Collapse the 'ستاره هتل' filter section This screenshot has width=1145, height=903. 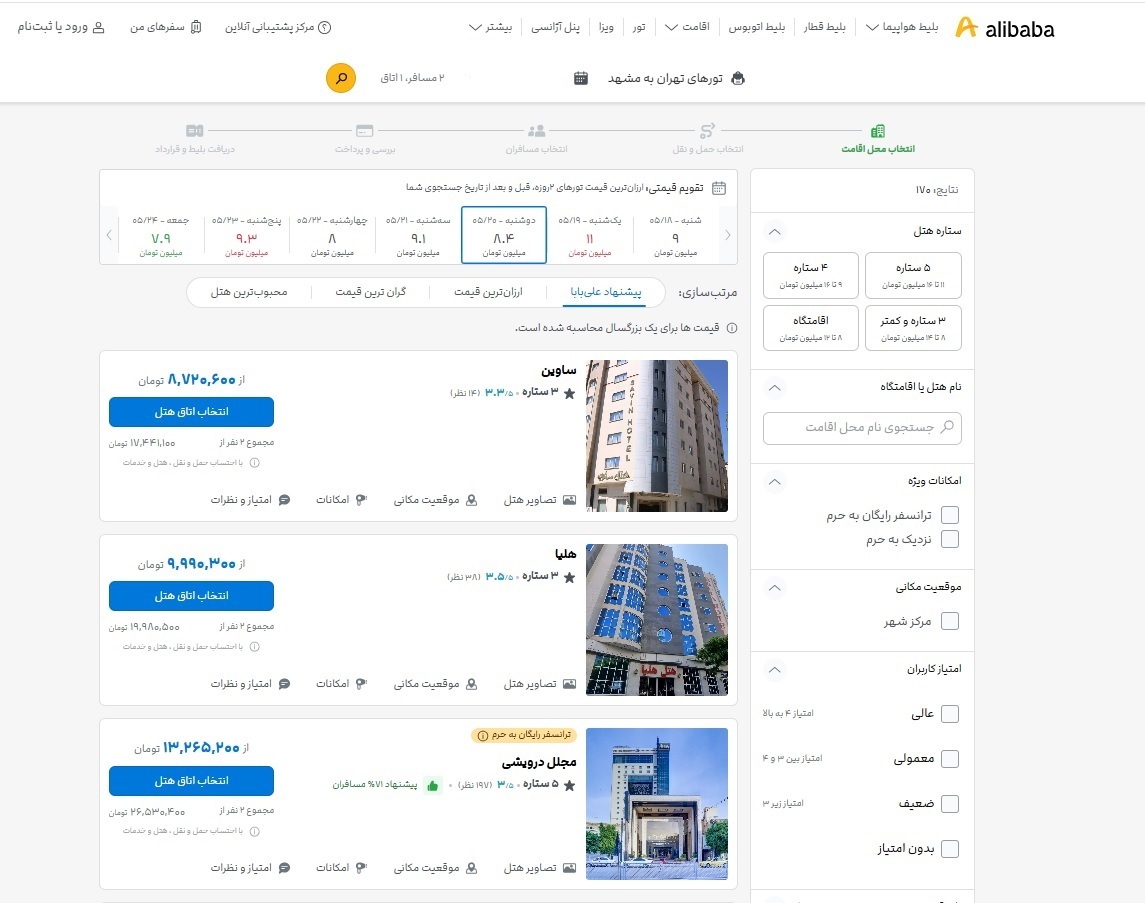pos(774,231)
